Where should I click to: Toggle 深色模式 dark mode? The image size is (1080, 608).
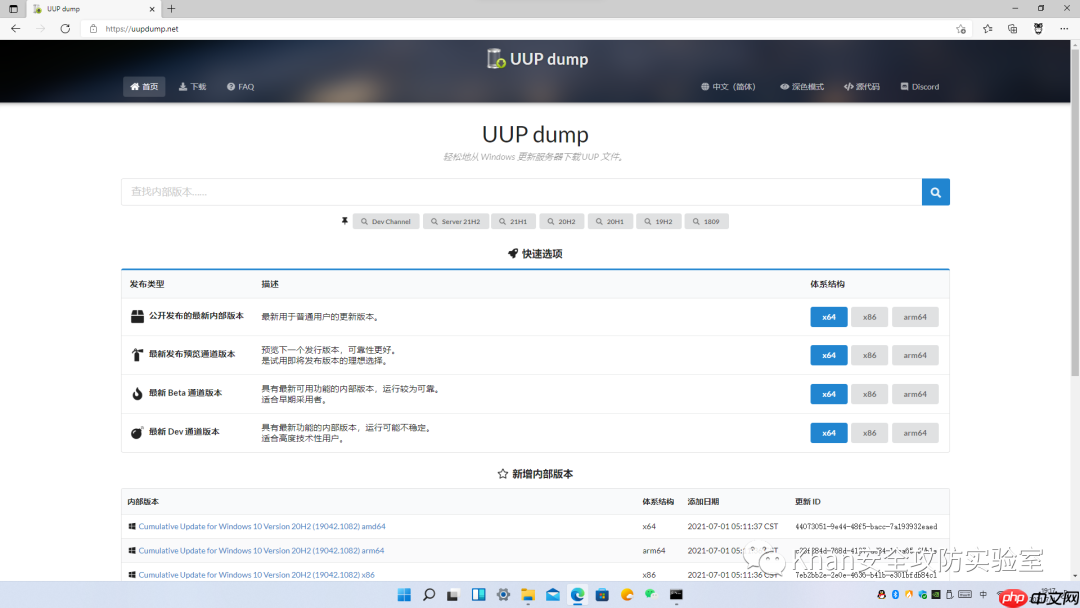[786, 86]
